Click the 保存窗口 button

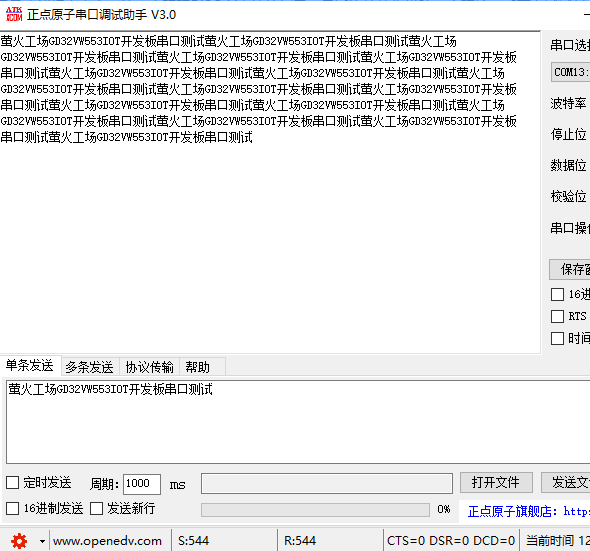coord(570,269)
